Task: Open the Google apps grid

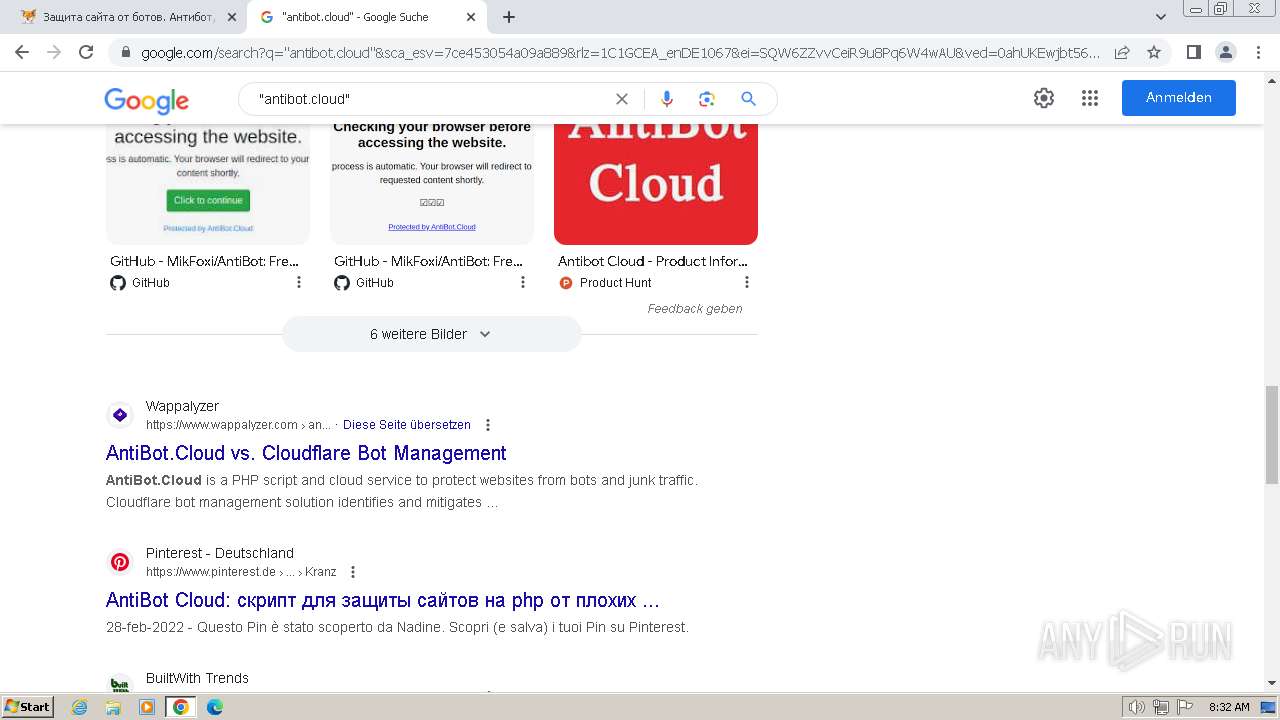Action: (x=1090, y=98)
